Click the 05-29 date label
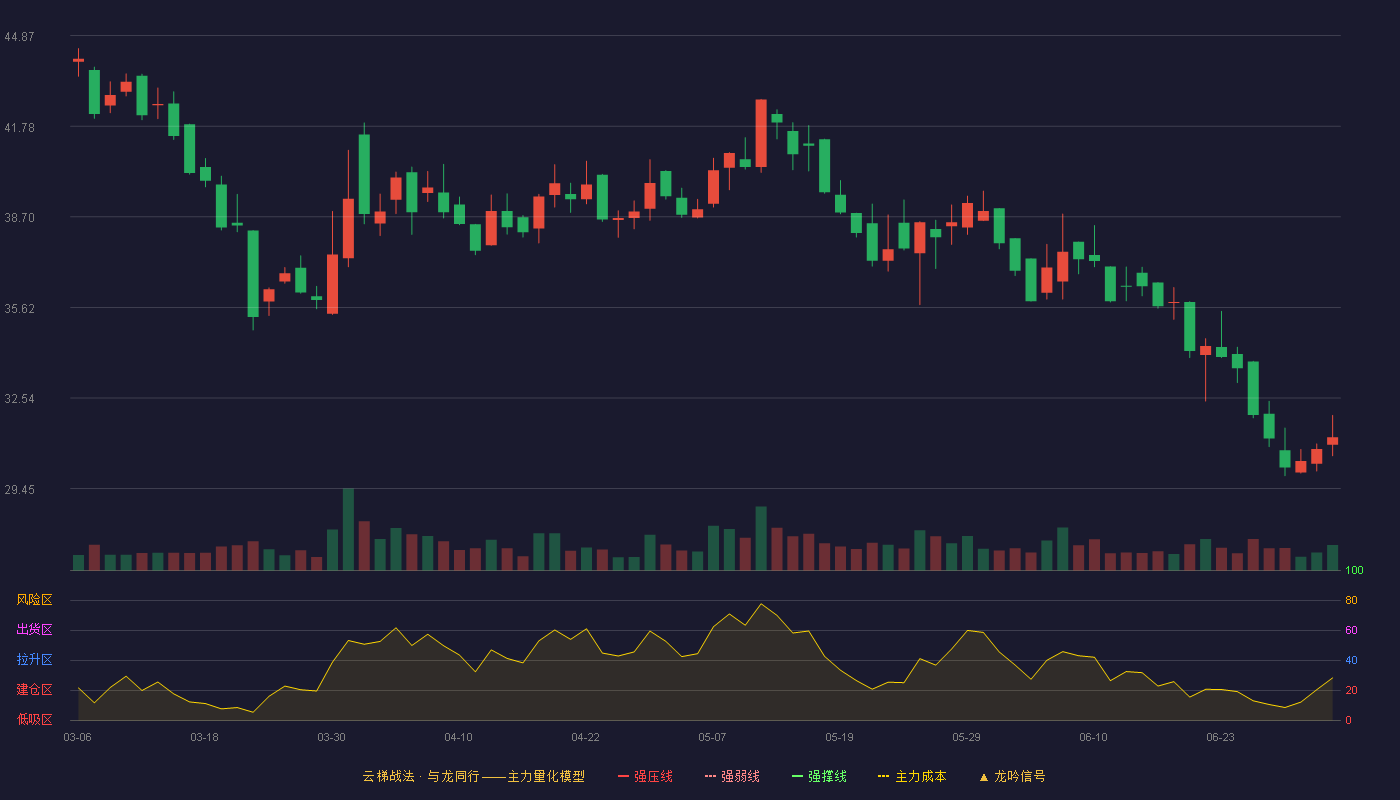1400x800 pixels. [966, 737]
